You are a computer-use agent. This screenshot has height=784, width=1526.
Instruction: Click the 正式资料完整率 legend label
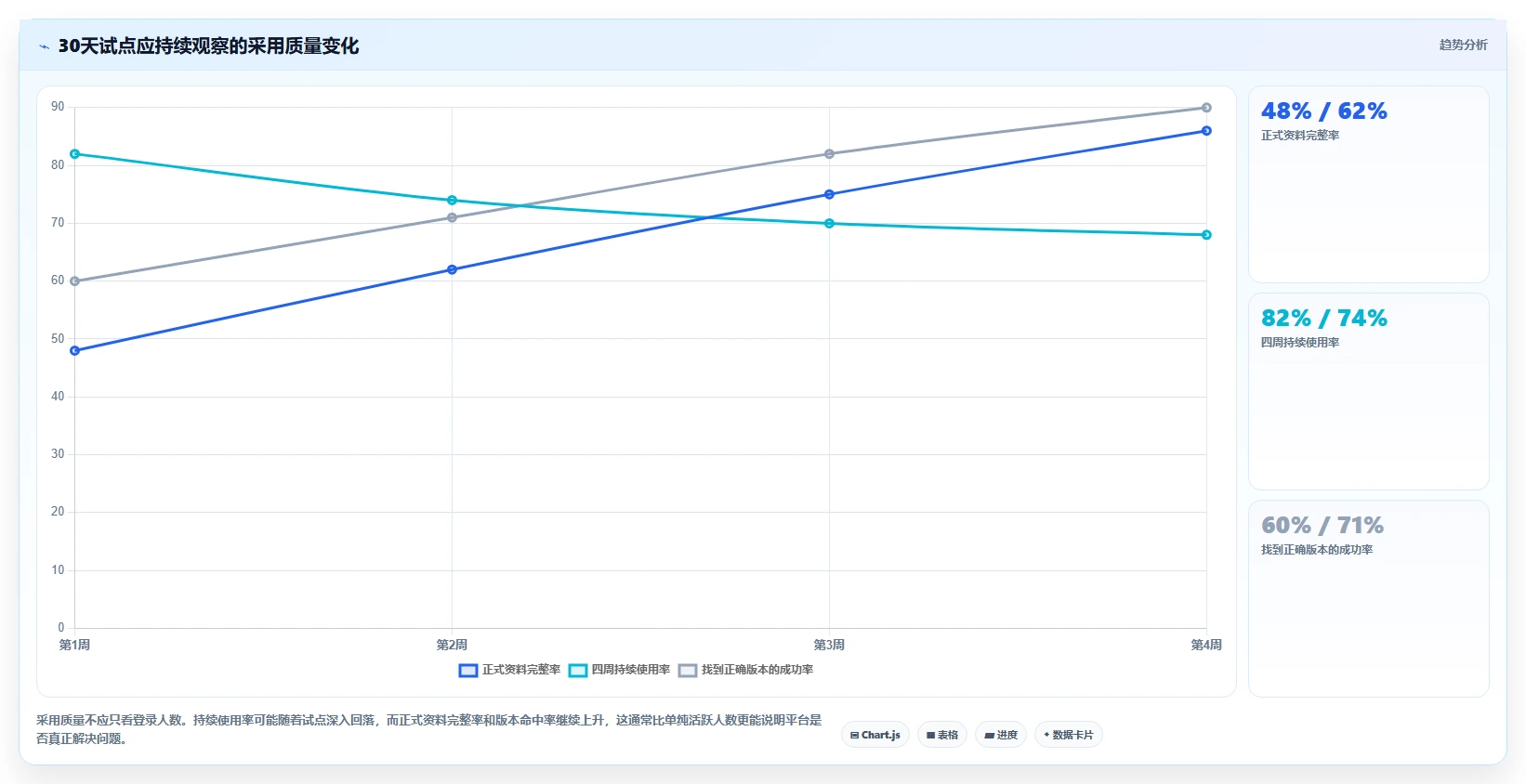pyautogui.click(x=521, y=670)
